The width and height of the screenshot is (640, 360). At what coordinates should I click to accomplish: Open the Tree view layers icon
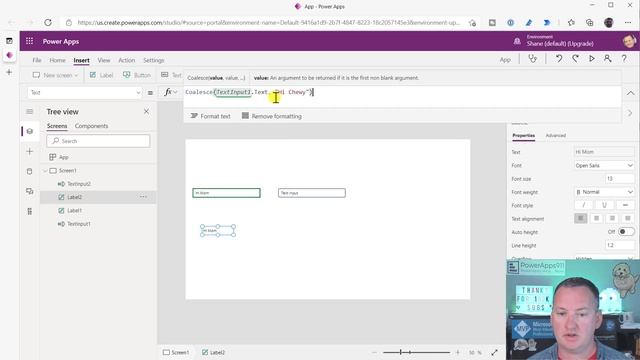tap(29, 131)
